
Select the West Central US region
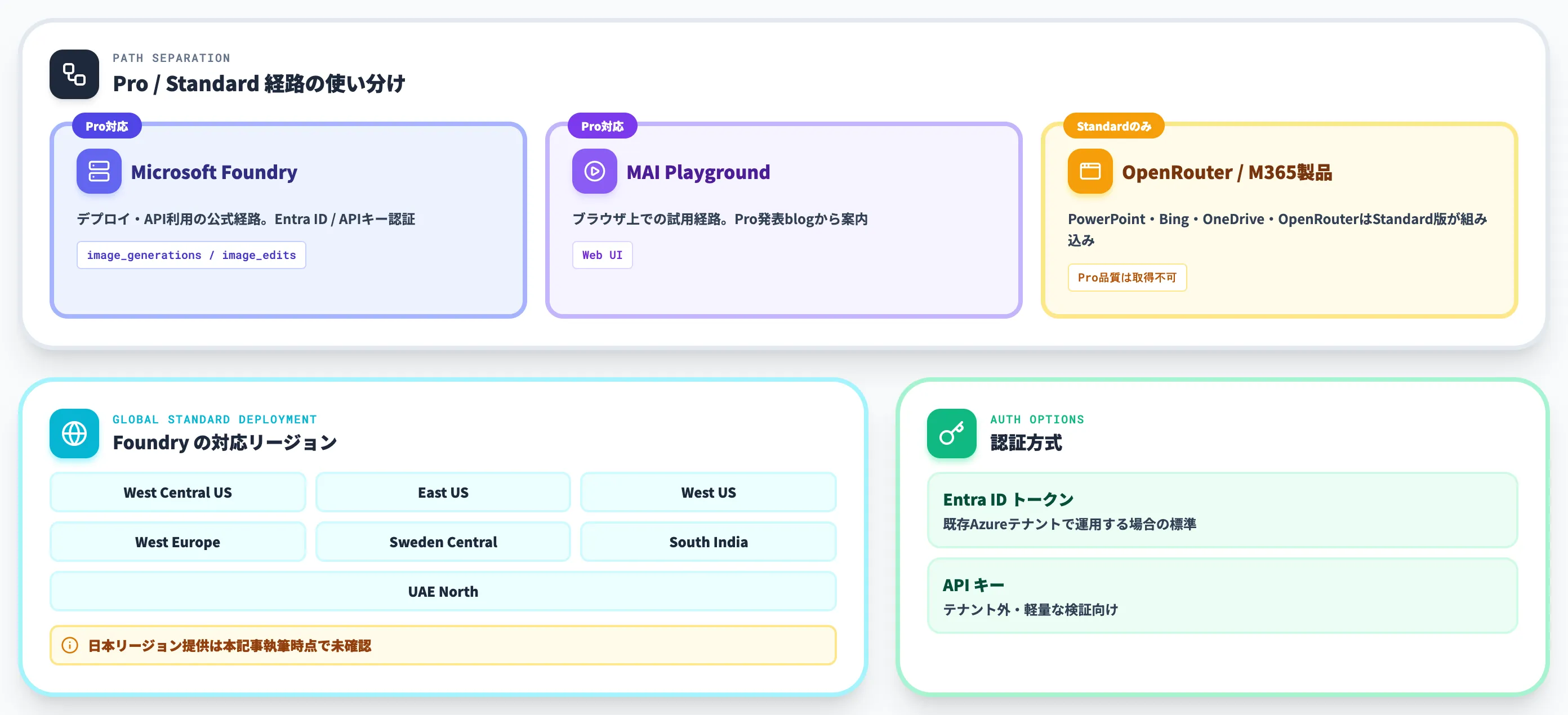coord(178,492)
